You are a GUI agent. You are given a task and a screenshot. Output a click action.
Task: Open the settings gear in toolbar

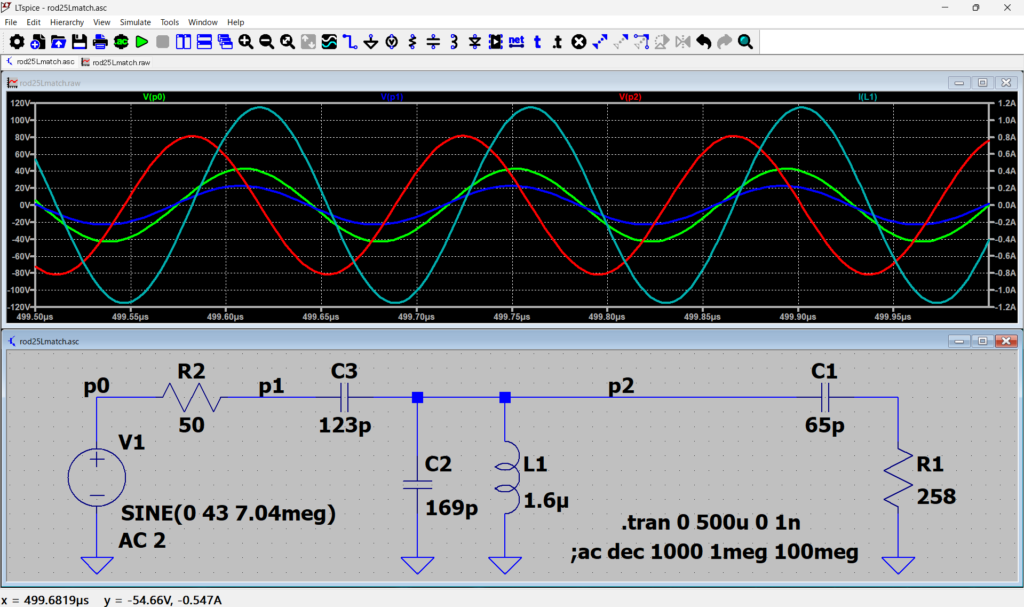tap(16, 42)
